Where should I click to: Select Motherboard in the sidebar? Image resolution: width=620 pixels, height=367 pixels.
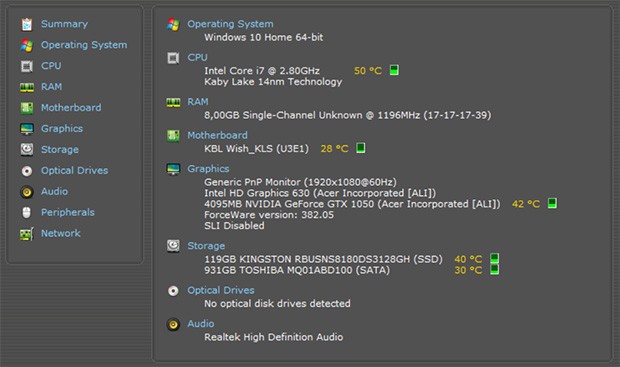[x=71, y=108]
